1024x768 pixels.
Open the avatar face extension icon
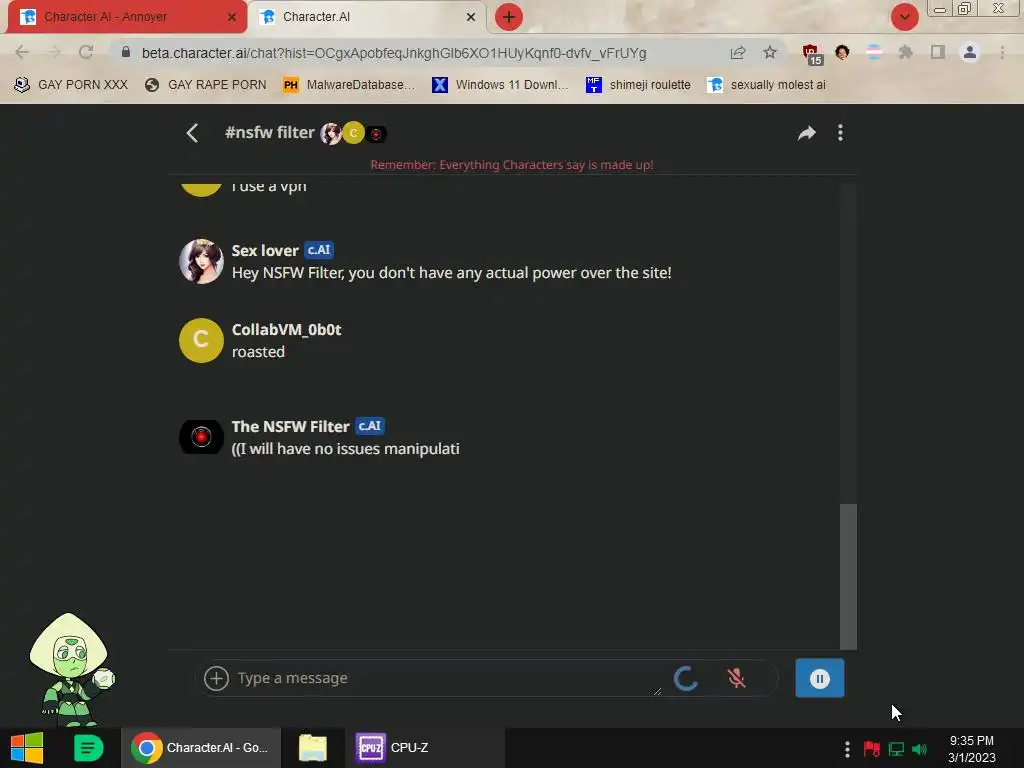click(842, 52)
